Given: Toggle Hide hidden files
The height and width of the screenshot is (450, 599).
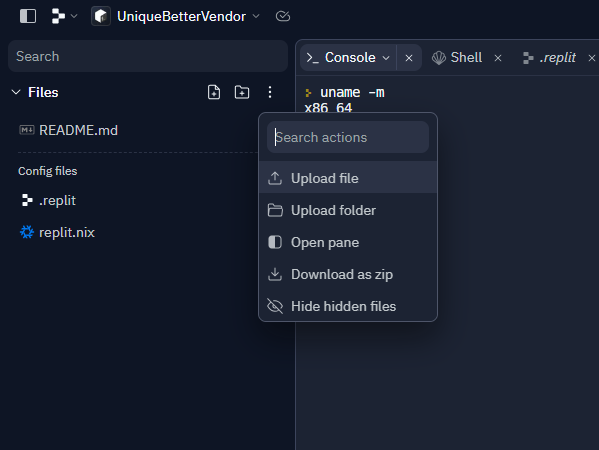Looking at the screenshot, I should click(x=348, y=306).
